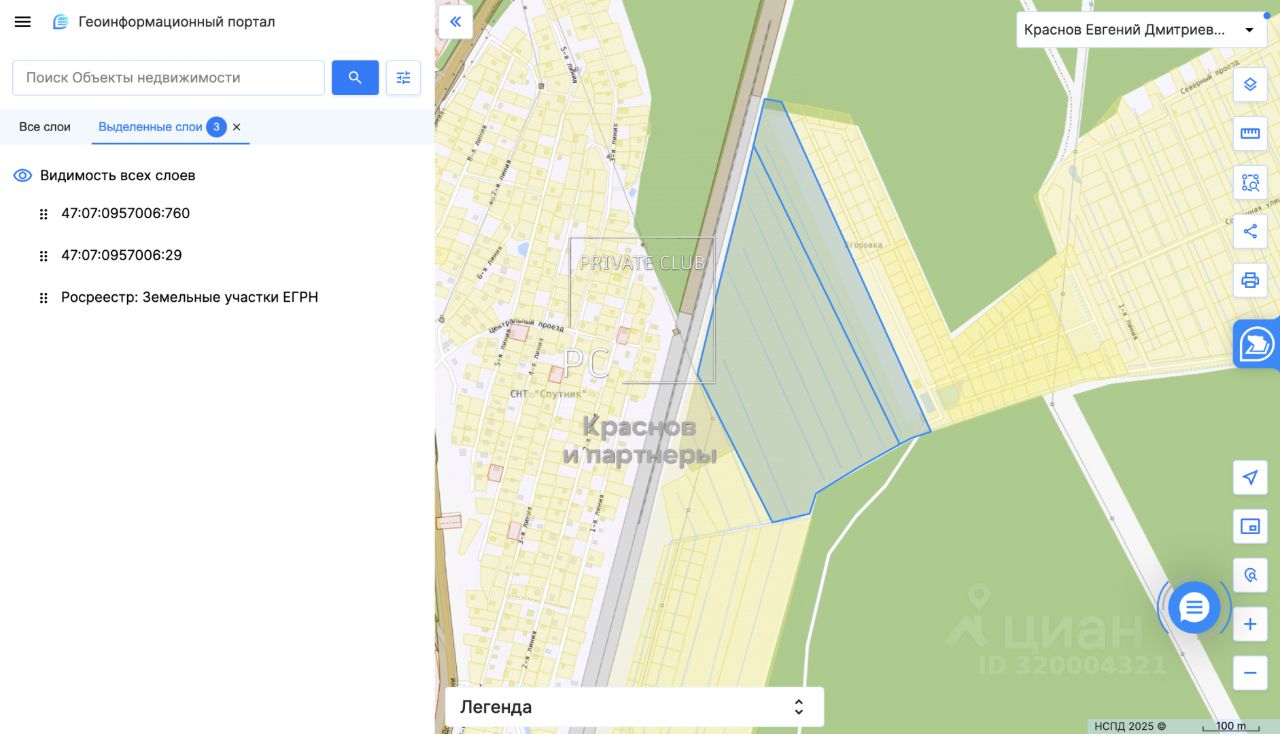Screen dimensions: 1280x734
Task: Select layer 47:07:0957006:760
Action: [x=125, y=214]
